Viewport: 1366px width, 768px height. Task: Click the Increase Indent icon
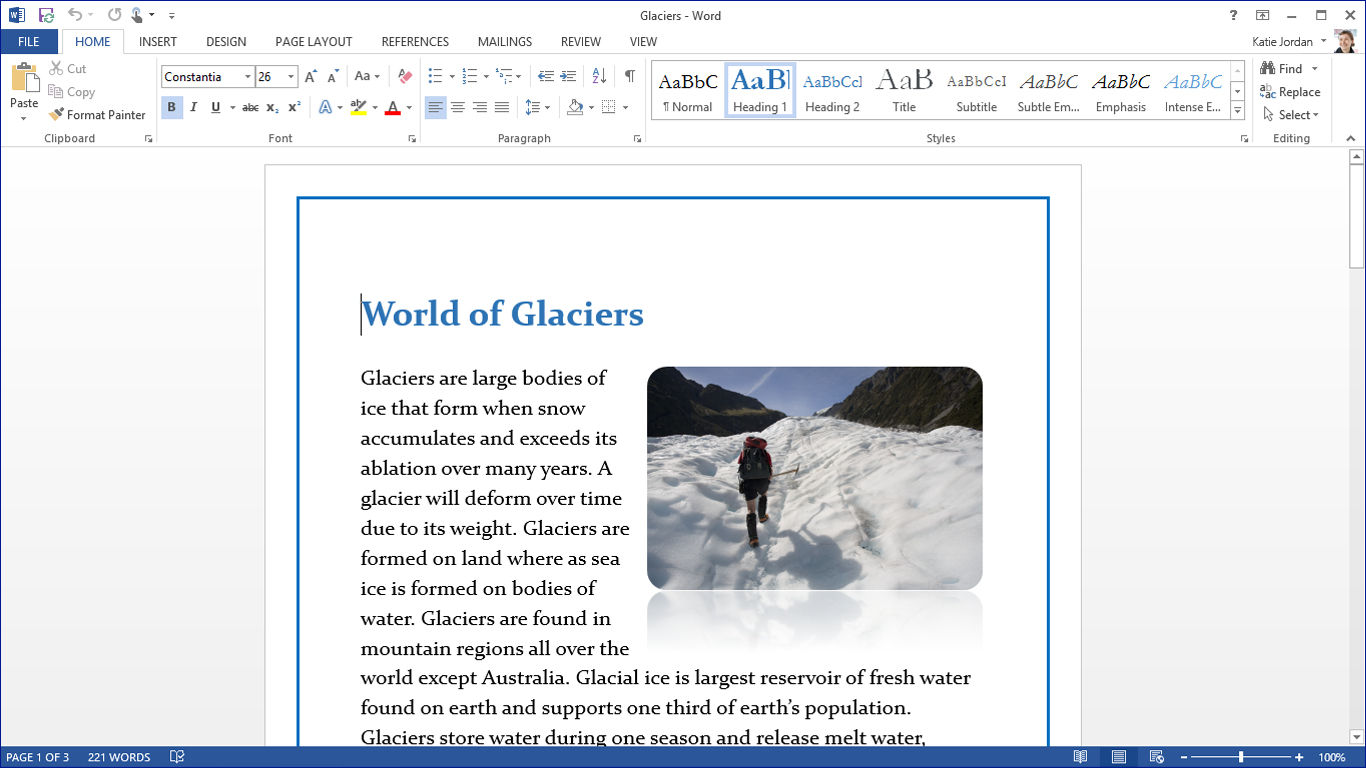pyautogui.click(x=568, y=76)
